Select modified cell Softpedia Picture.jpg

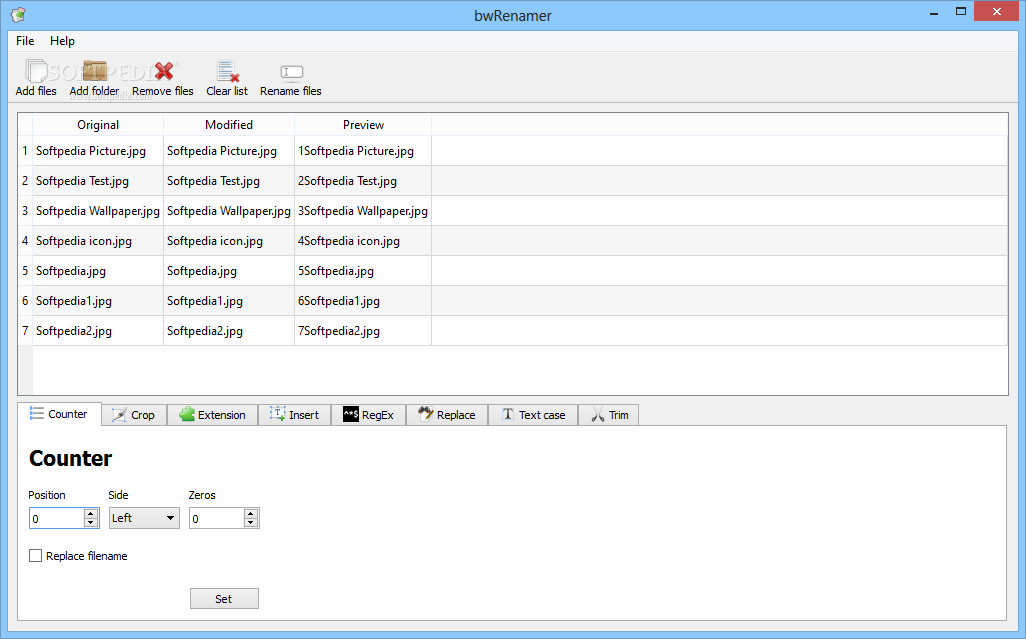tap(229, 151)
